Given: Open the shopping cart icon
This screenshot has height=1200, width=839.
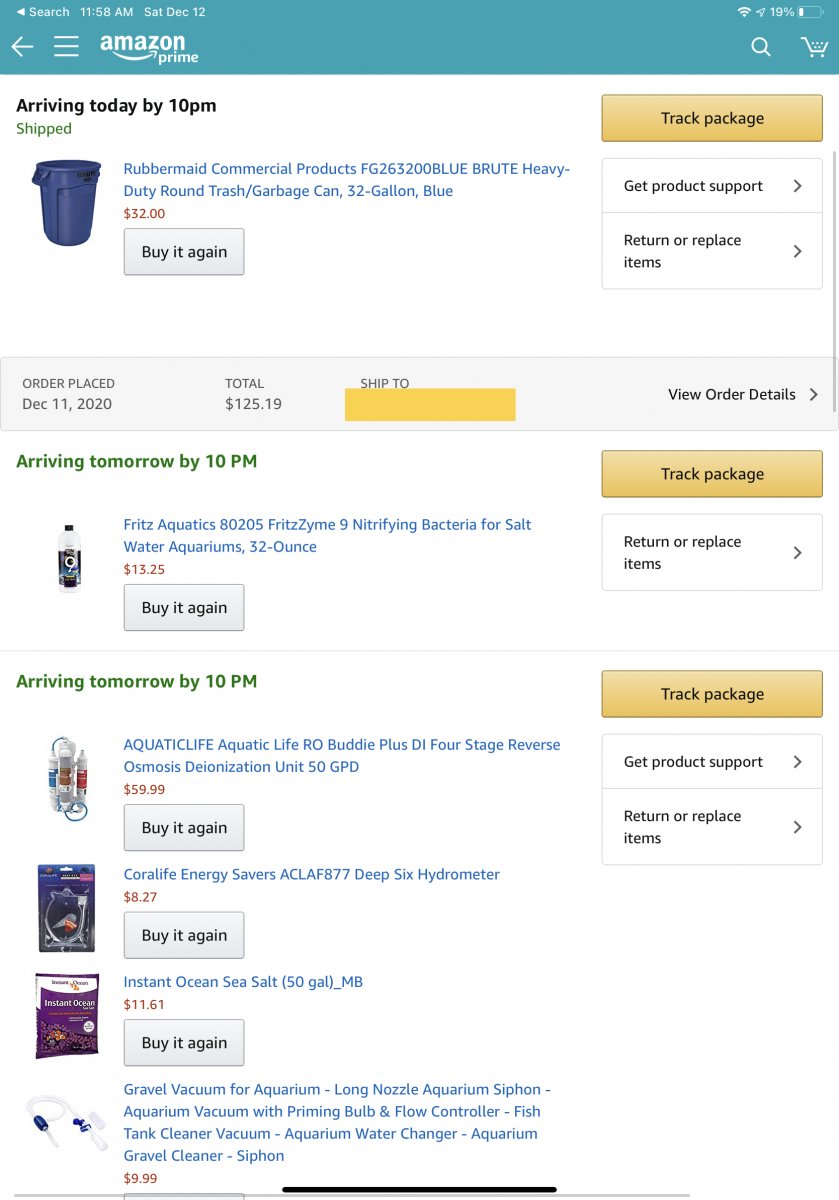Looking at the screenshot, I should tap(814, 47).
